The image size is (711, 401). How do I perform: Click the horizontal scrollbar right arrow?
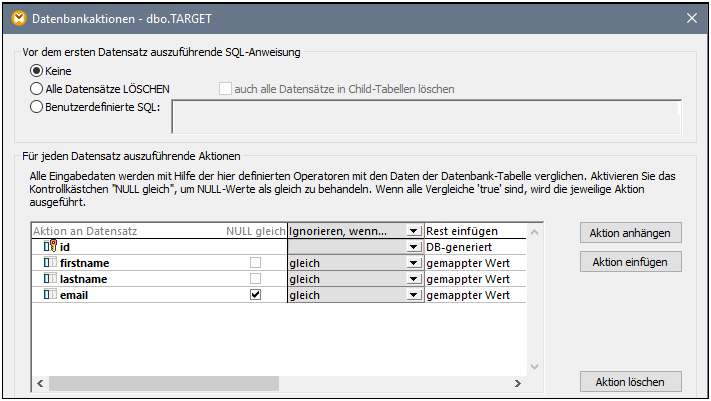click(x=518, y=383)
